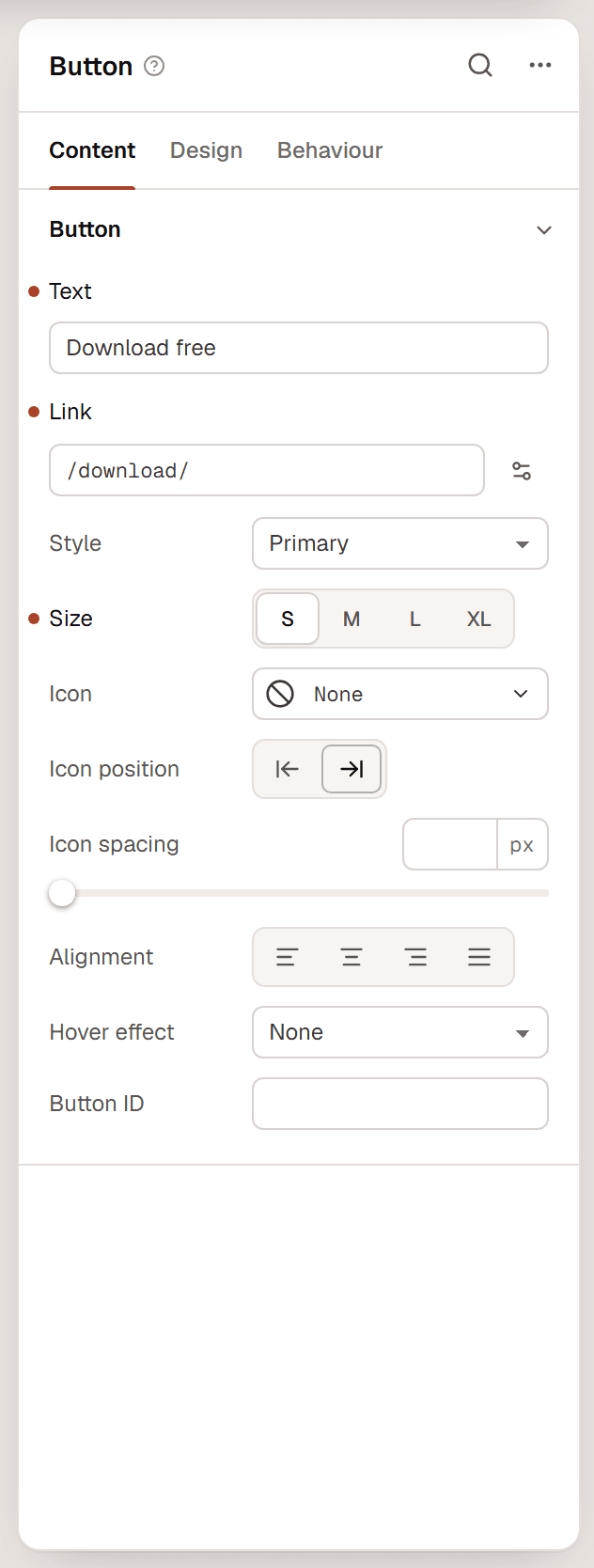Open link settings sliders icon
Image resolution: width=594 pixels, height=1568 pixels.
(x=522, y=471)
